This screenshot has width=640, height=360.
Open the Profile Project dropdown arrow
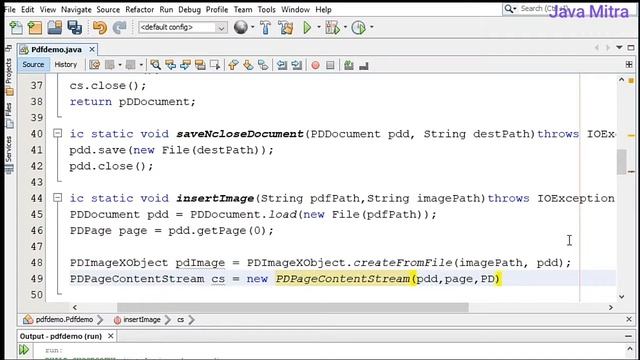(x=372, y=27)
